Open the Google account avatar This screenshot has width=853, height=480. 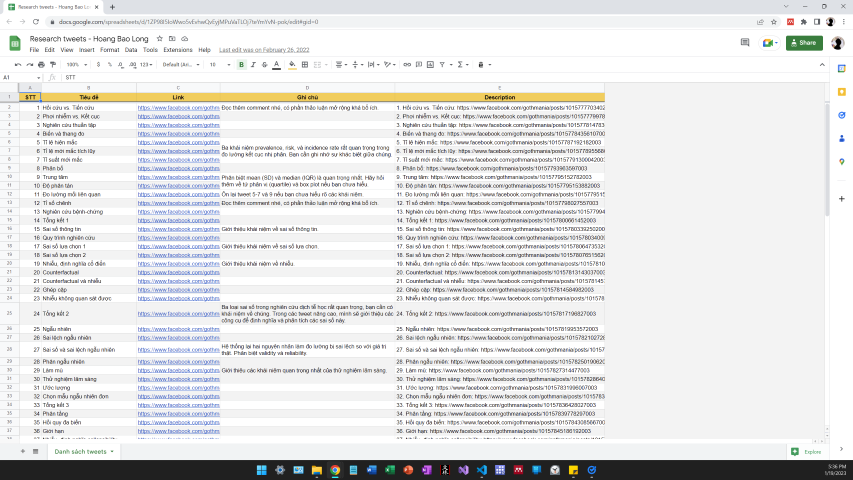pos(838,42)
